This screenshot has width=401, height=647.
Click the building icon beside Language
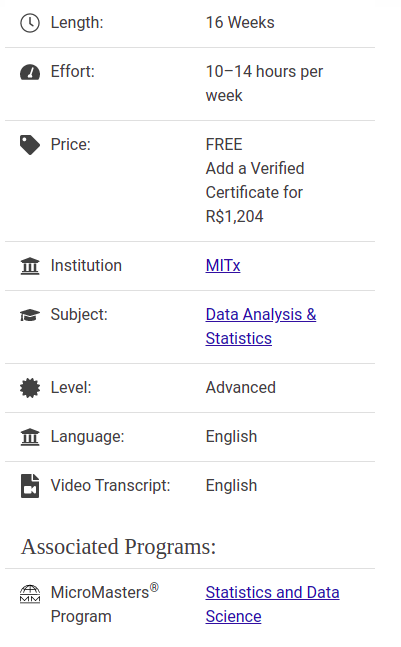[x=30, y=437]
